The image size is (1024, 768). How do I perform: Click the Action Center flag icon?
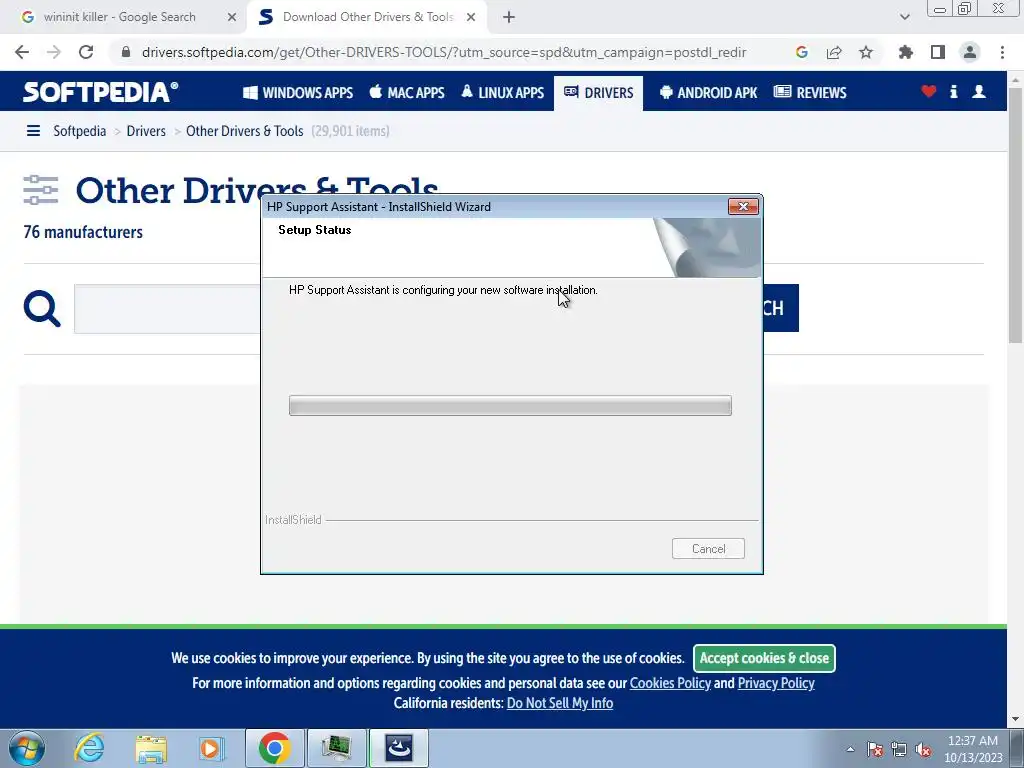pyautogui.click(x=875, y=749)
